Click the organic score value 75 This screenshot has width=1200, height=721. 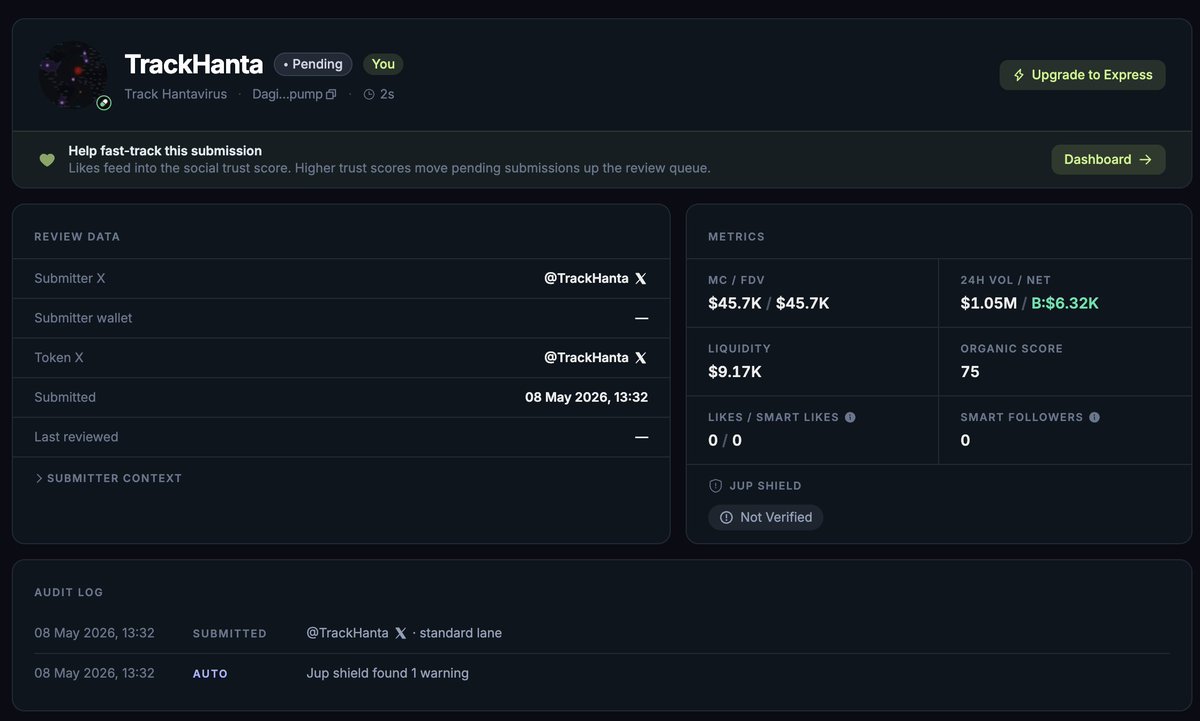[970, 372]
